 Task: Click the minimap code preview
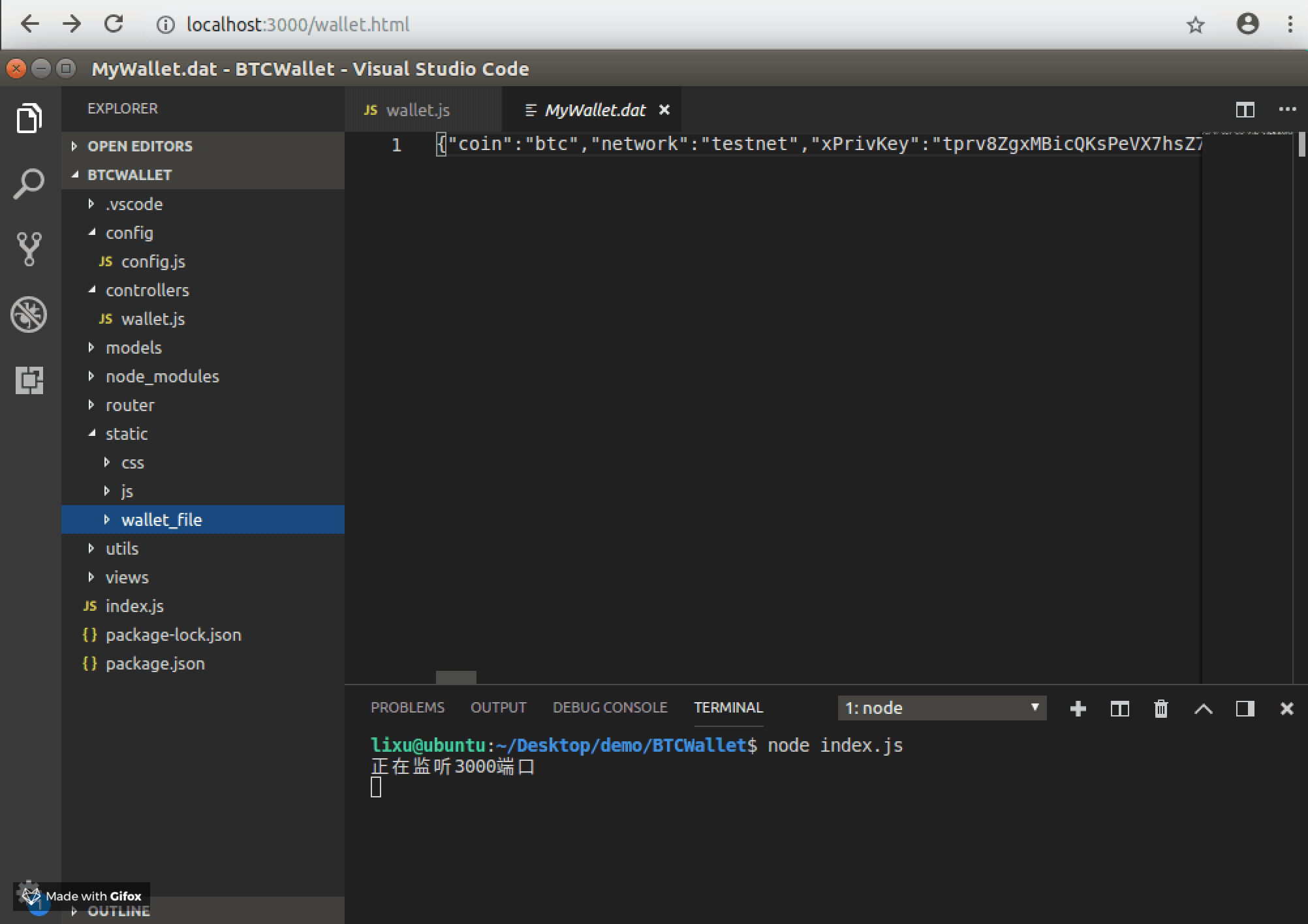[1247, 133]
